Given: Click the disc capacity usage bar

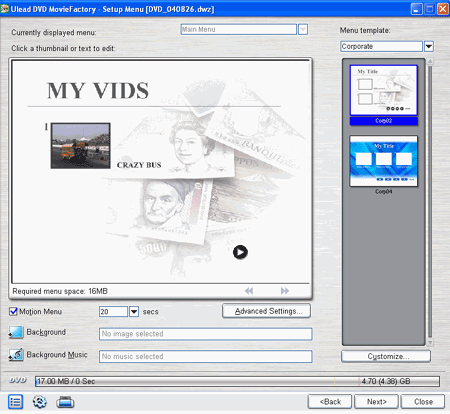Looking at the screenshot, I should point(237,381).
